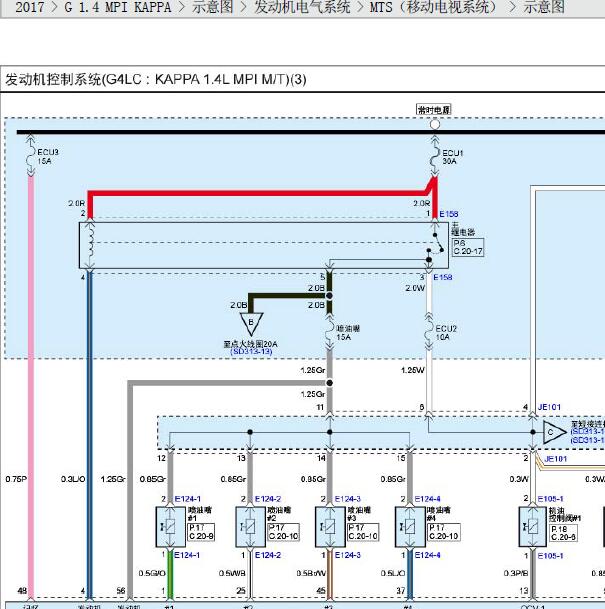Select injector #1 solenoid symbol

pyautogui.click(x=170, y=527)
